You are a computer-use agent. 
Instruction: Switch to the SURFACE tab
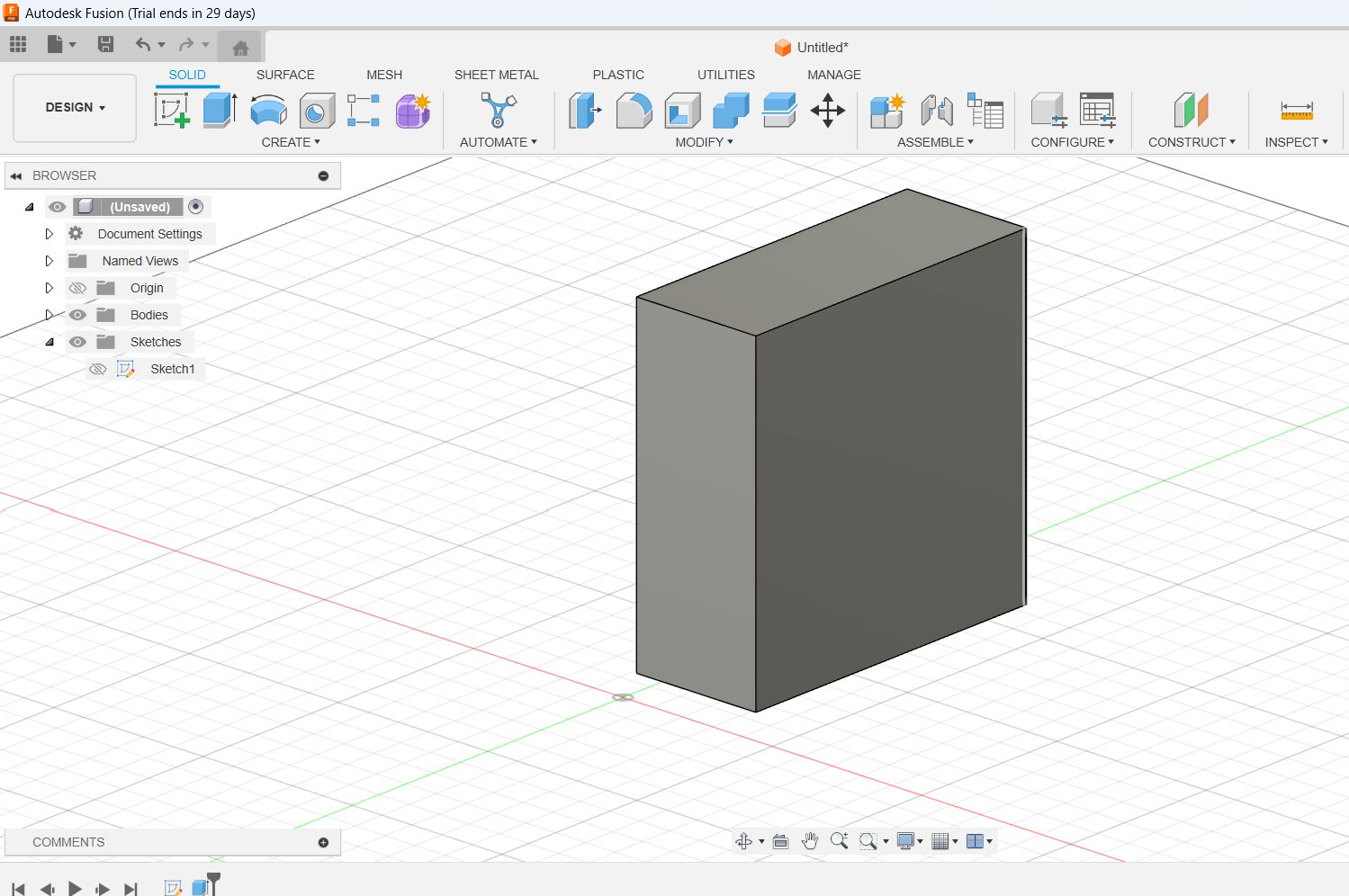[285, 75]
